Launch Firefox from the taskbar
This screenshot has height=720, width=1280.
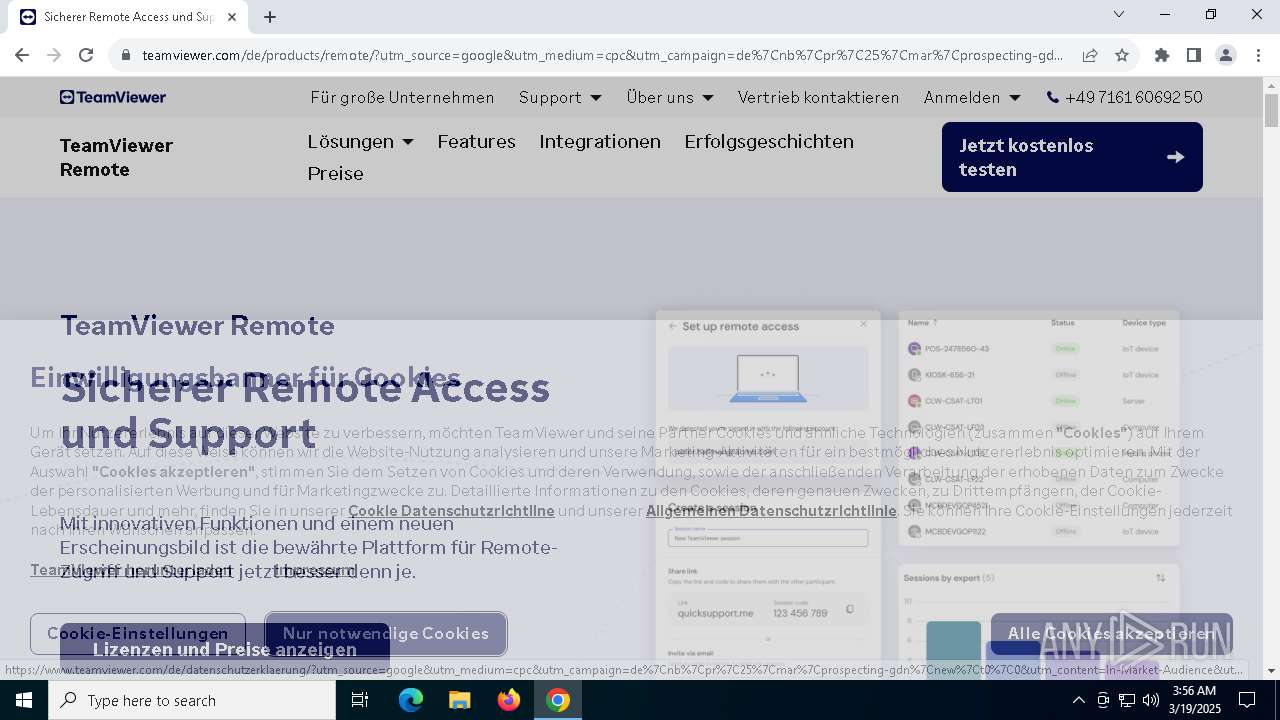click(509, 700)
